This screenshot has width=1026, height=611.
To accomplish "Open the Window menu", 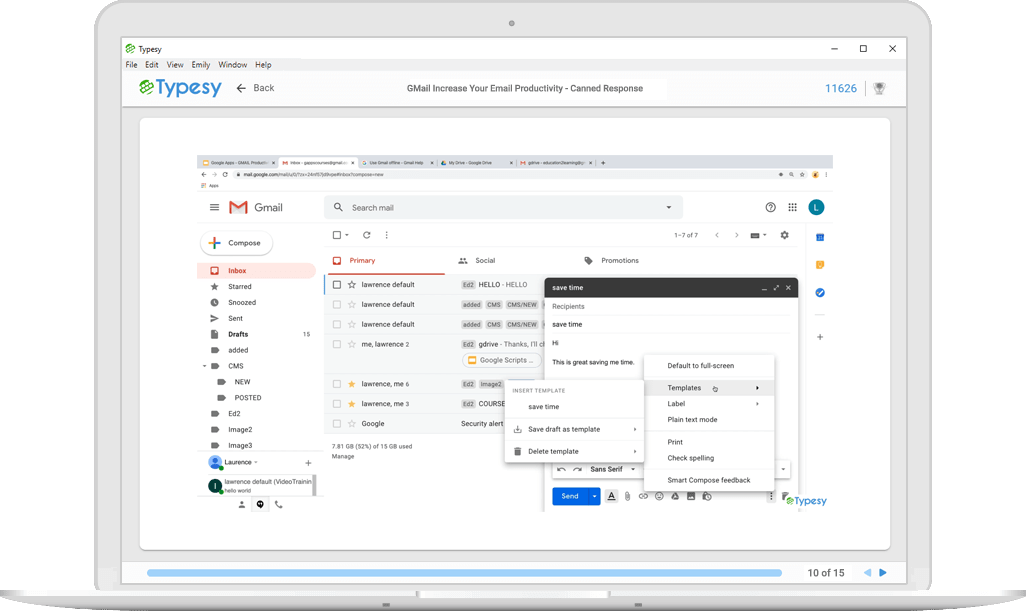I will (232, 65).
